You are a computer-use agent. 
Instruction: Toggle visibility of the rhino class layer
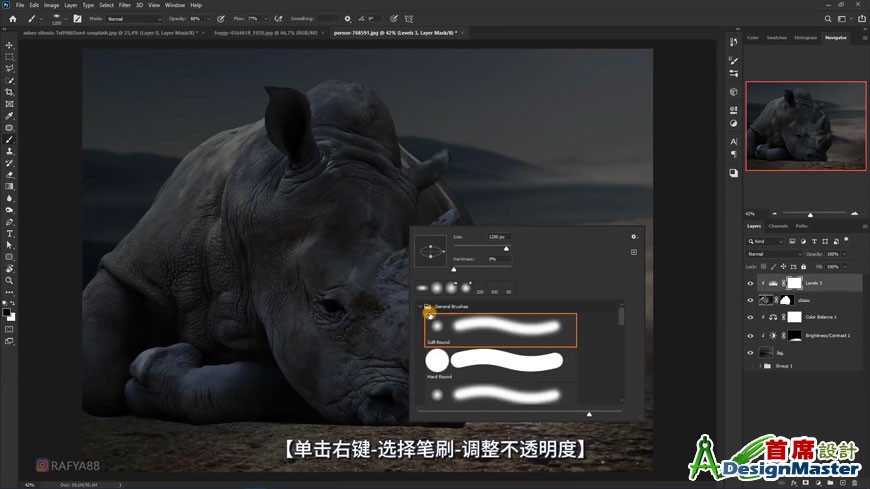(750, 300)
